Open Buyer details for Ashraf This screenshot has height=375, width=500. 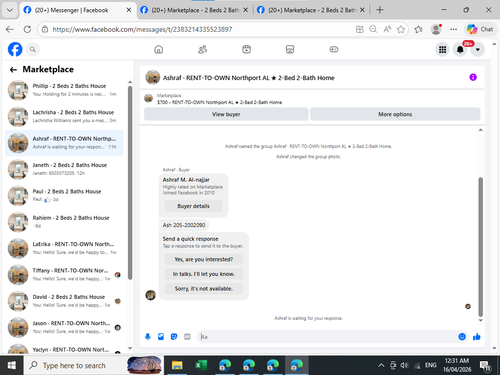(193, 206)
